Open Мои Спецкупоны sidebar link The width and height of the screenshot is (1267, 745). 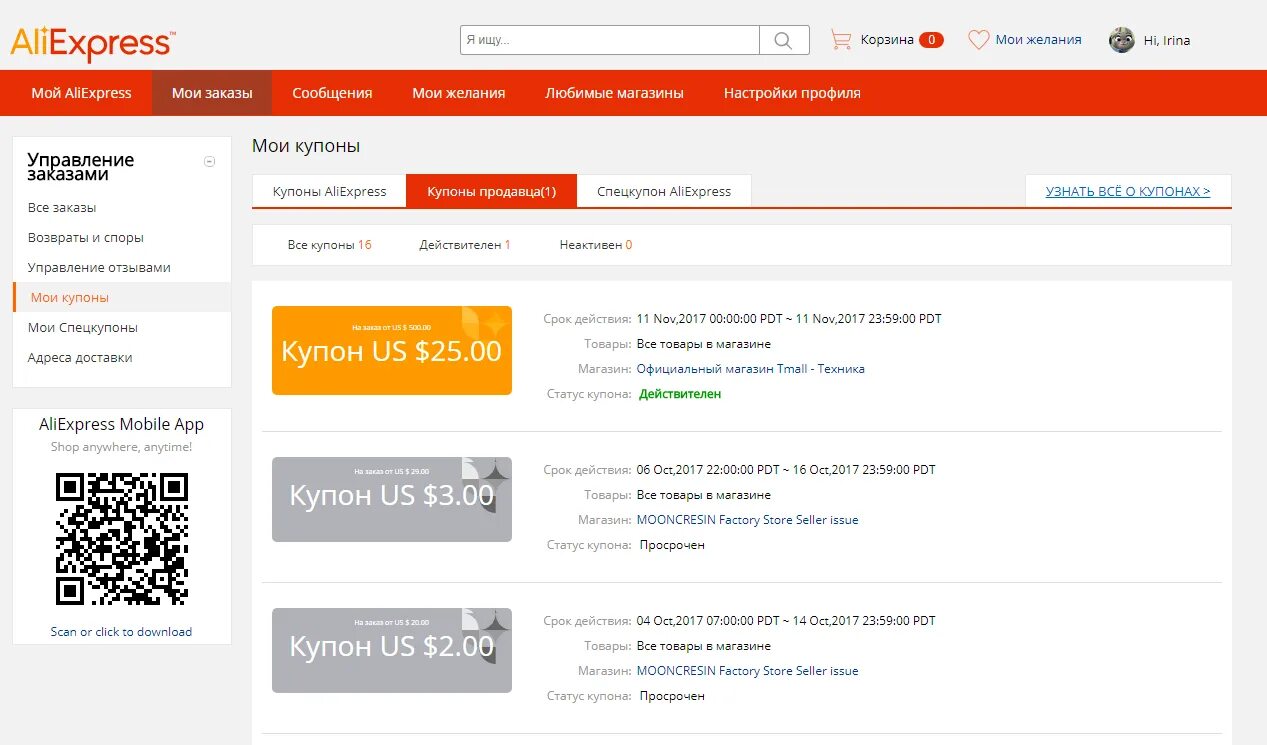tap(83, 328)
